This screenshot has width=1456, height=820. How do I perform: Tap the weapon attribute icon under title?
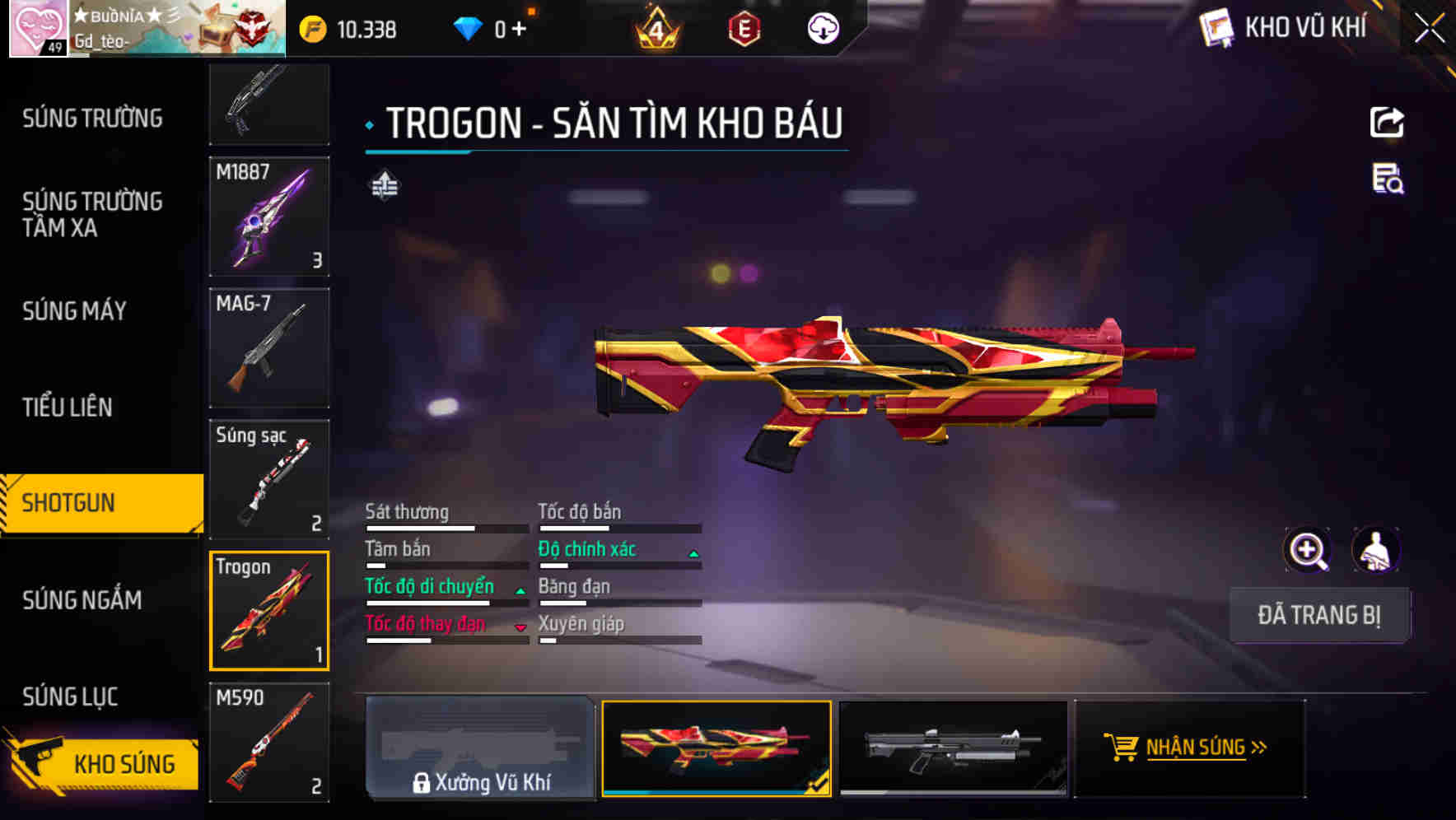[x=385, y=185]
